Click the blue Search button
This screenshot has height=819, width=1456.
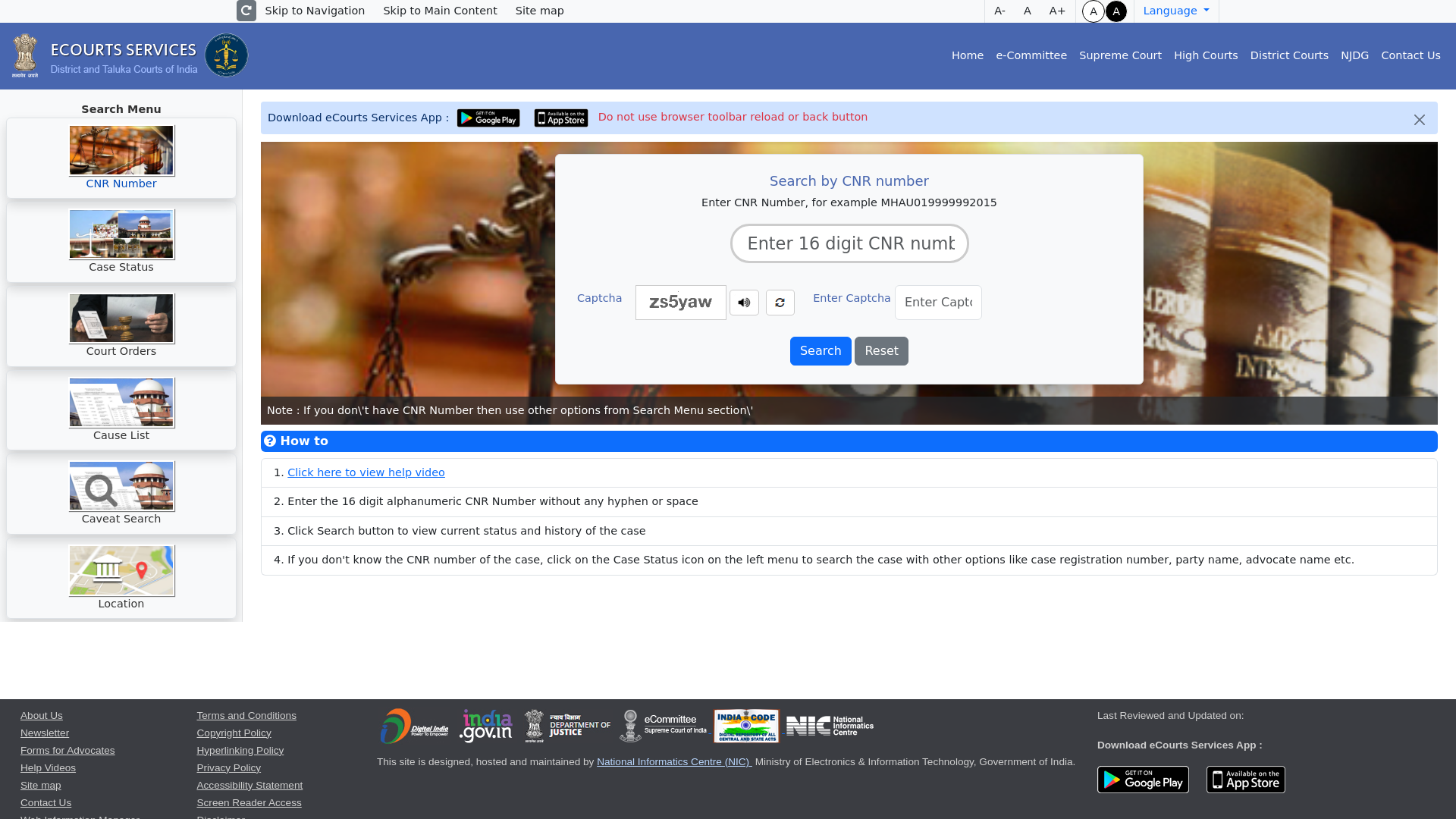821,351
